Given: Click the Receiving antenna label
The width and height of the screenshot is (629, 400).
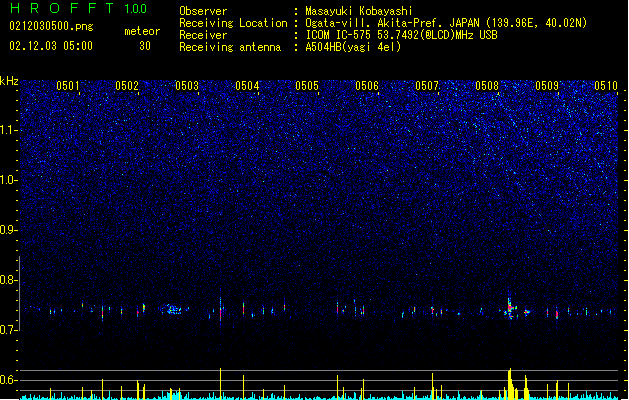Looking at the screenshot, I should [230, 47].
